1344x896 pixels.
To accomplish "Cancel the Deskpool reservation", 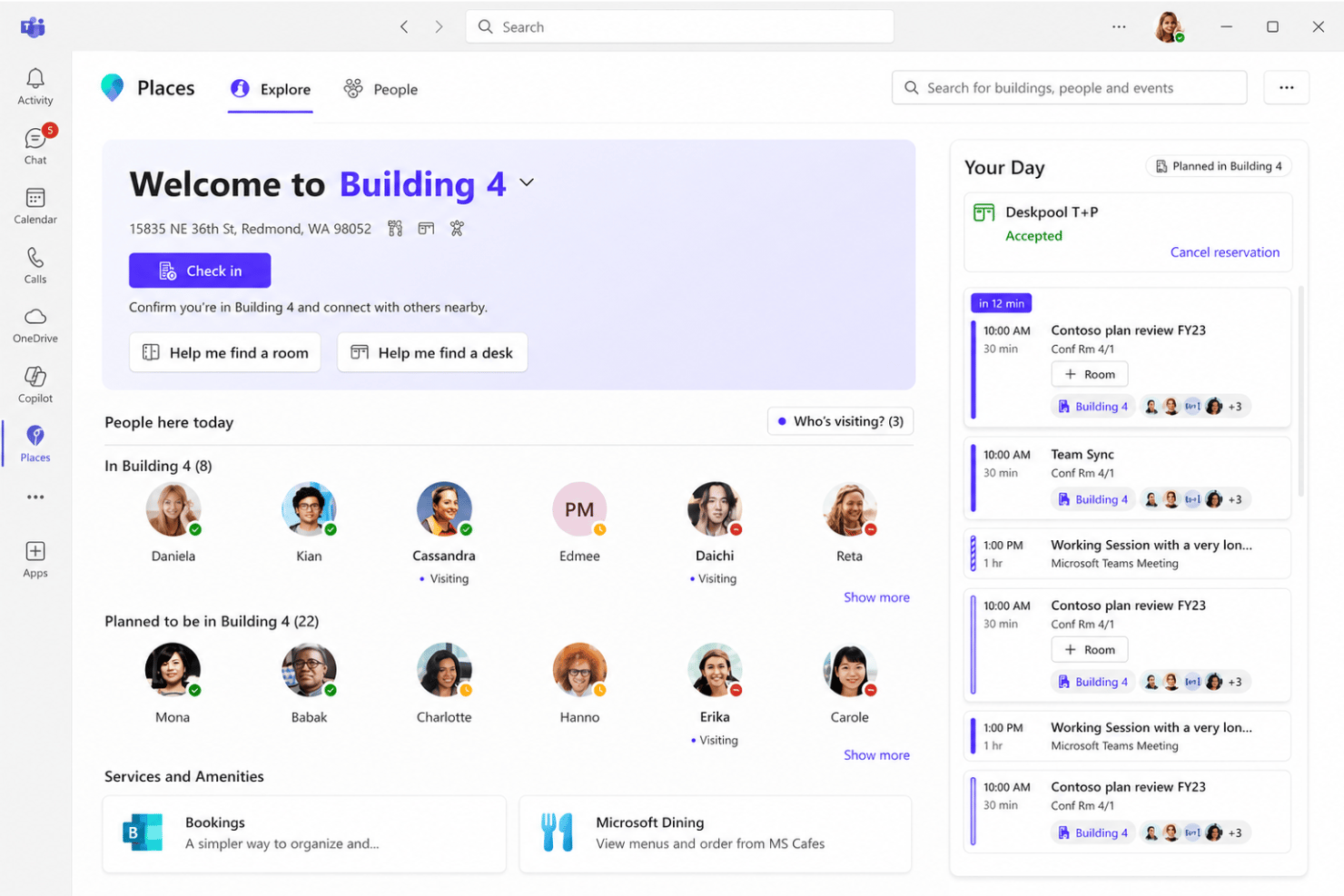I will point(1224,252).
